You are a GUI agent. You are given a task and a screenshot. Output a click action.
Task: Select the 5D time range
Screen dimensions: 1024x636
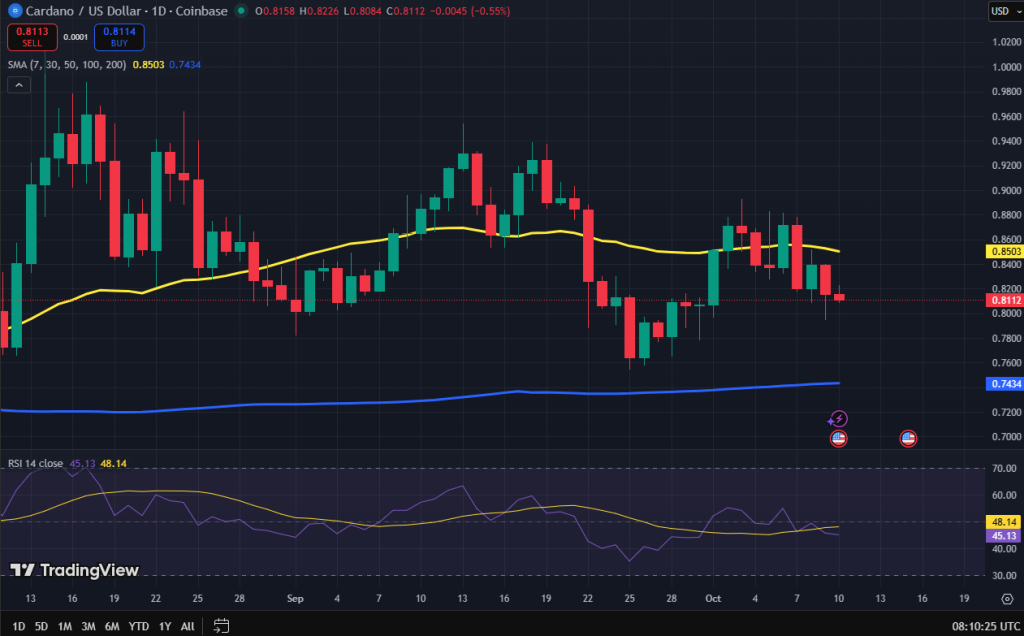point(41,626)
